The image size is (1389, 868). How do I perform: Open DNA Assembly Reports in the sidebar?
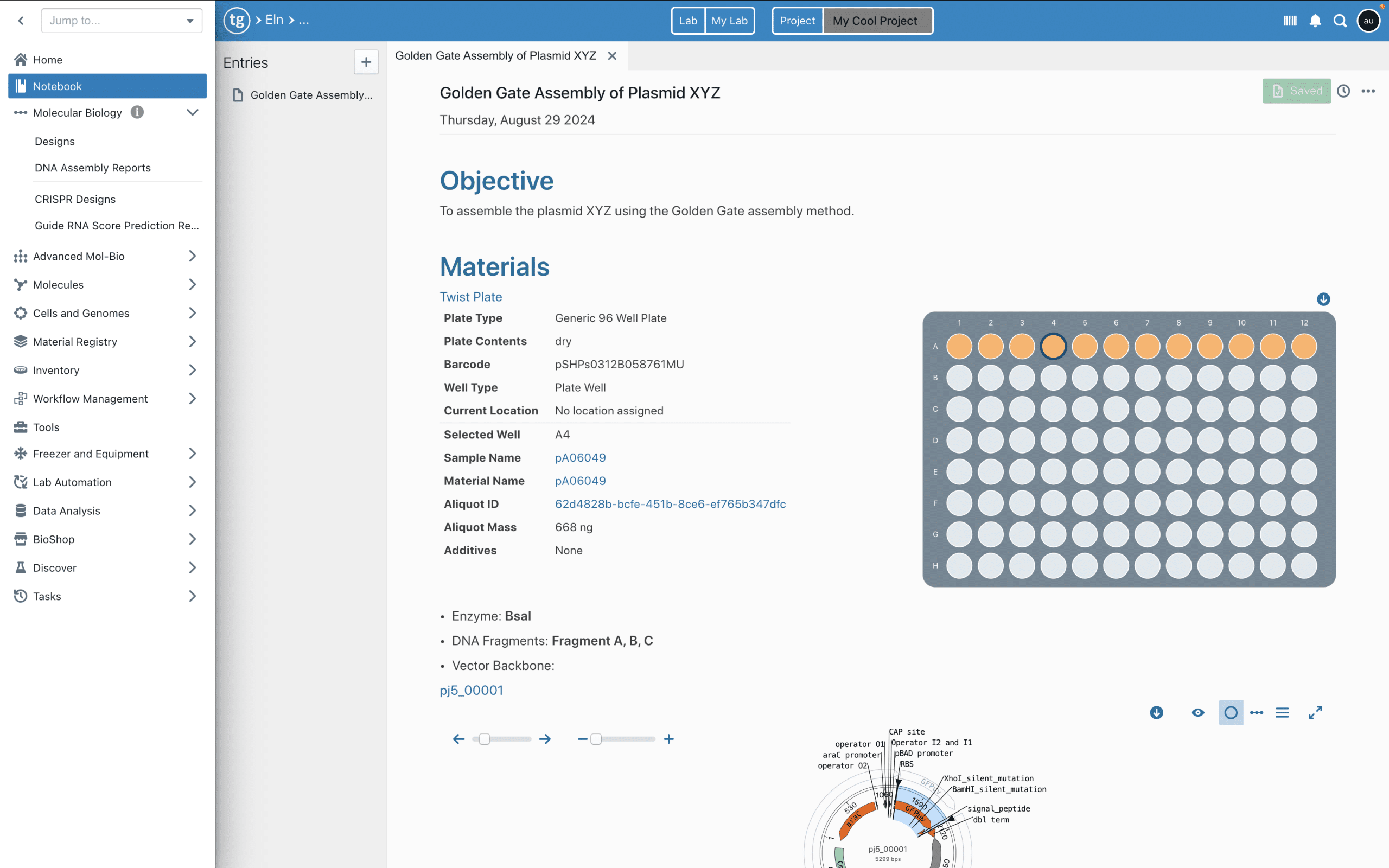(92, 167)
